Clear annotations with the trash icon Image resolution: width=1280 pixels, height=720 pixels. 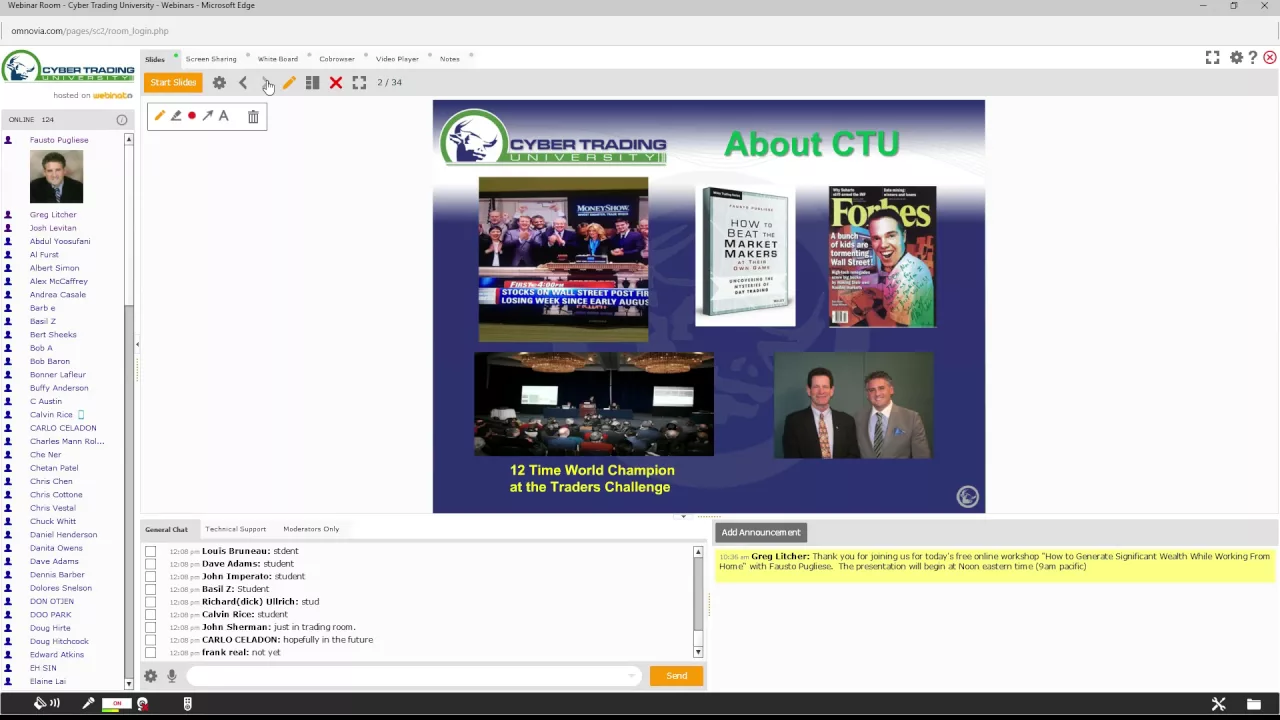point(253,117)
